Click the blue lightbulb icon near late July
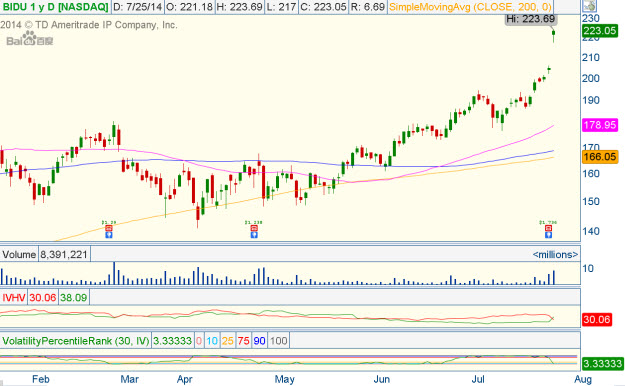Image resolution: width=625 pixels, height=386 pixels. tap(548, 235)
